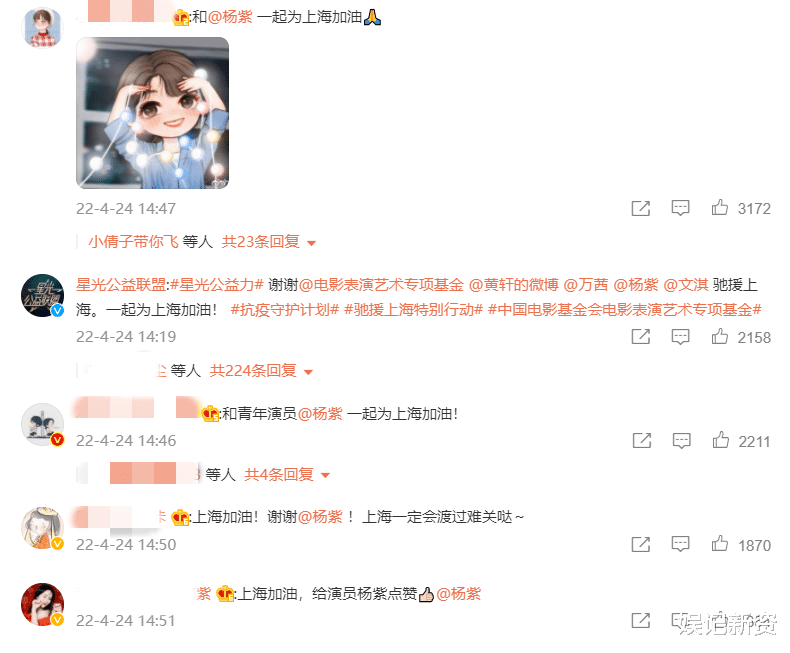
Task: Open @黄轩的微博 mention
Action: click(x=513, y=285)
